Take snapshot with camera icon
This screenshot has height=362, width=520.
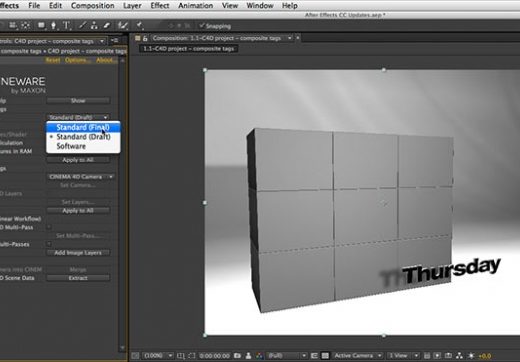click(237, 356)
